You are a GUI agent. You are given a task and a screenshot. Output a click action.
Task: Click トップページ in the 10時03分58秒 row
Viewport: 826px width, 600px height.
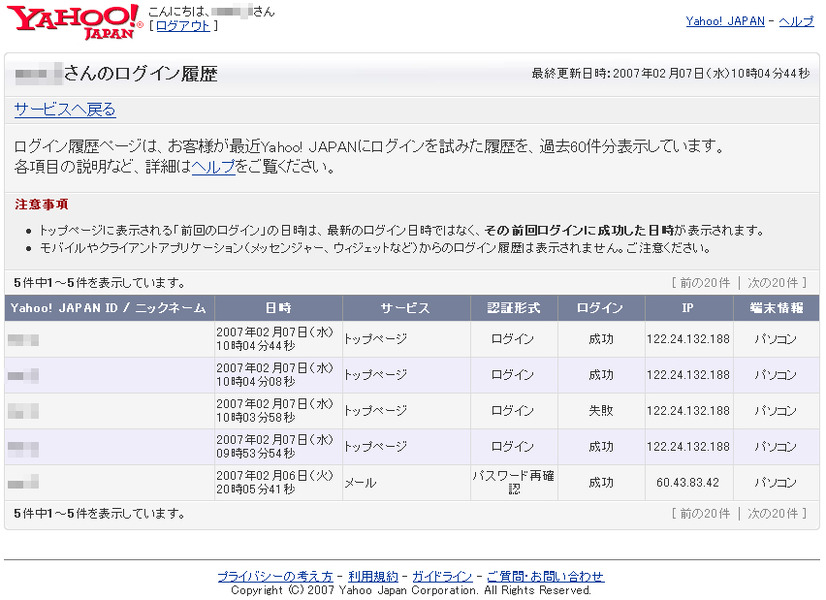[x=376, y=411]
